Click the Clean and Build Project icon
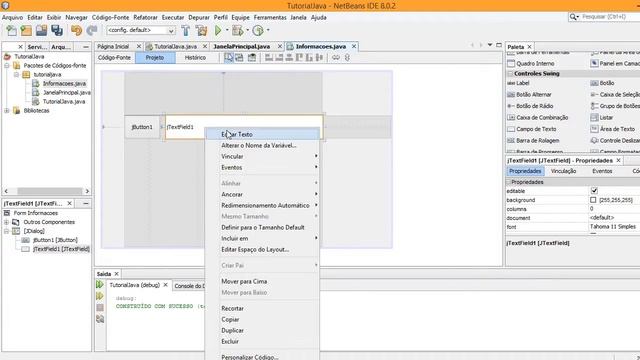This screenshot has width=640, height=360. pos(201,30)
